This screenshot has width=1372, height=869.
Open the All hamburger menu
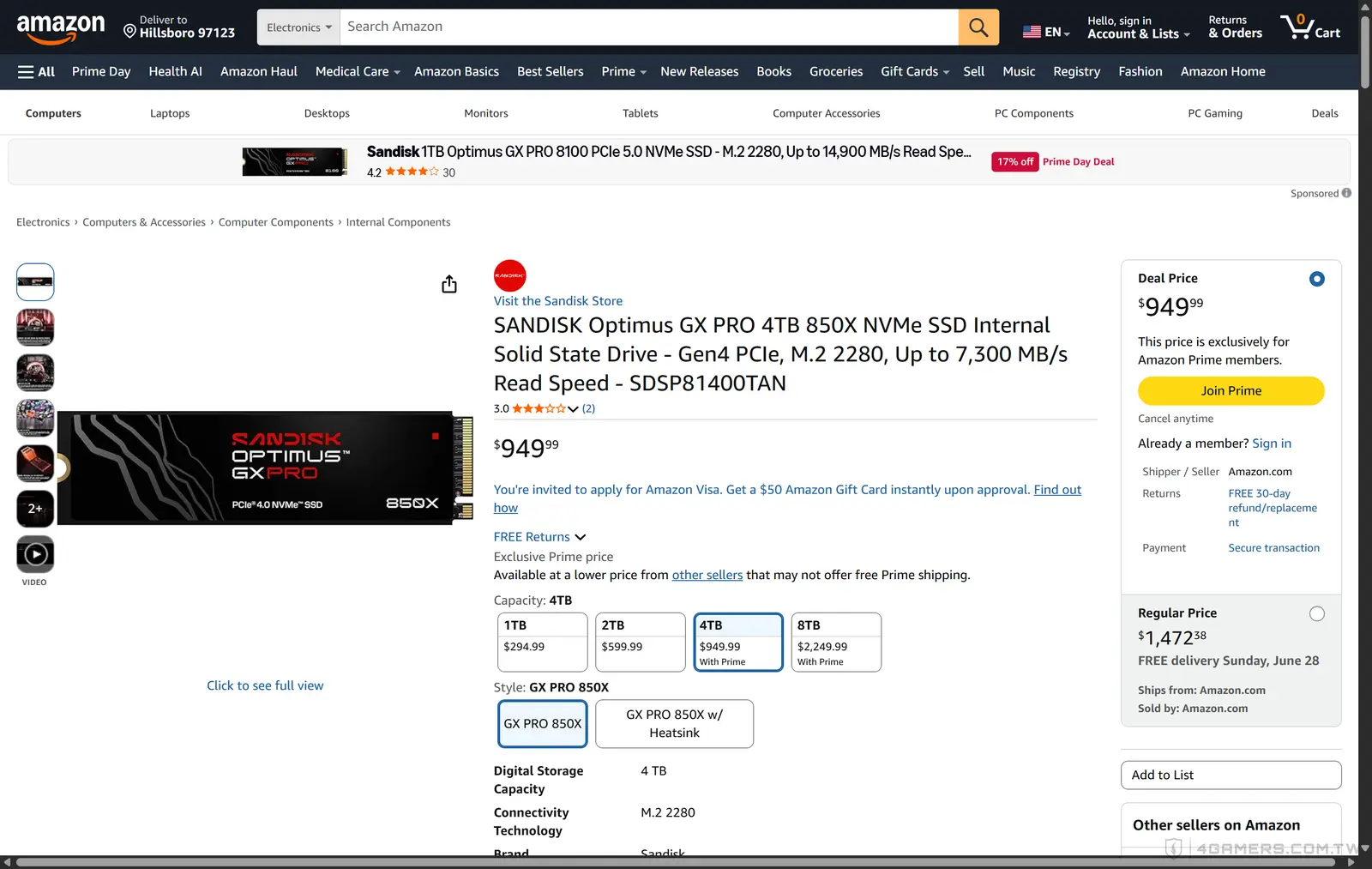[36, 72]
